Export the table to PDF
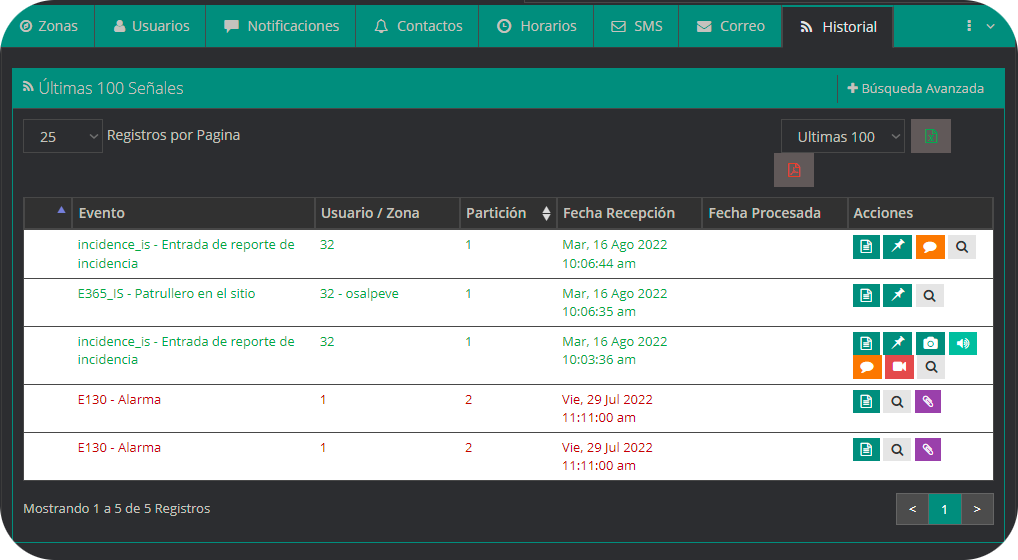 [793, 170]
